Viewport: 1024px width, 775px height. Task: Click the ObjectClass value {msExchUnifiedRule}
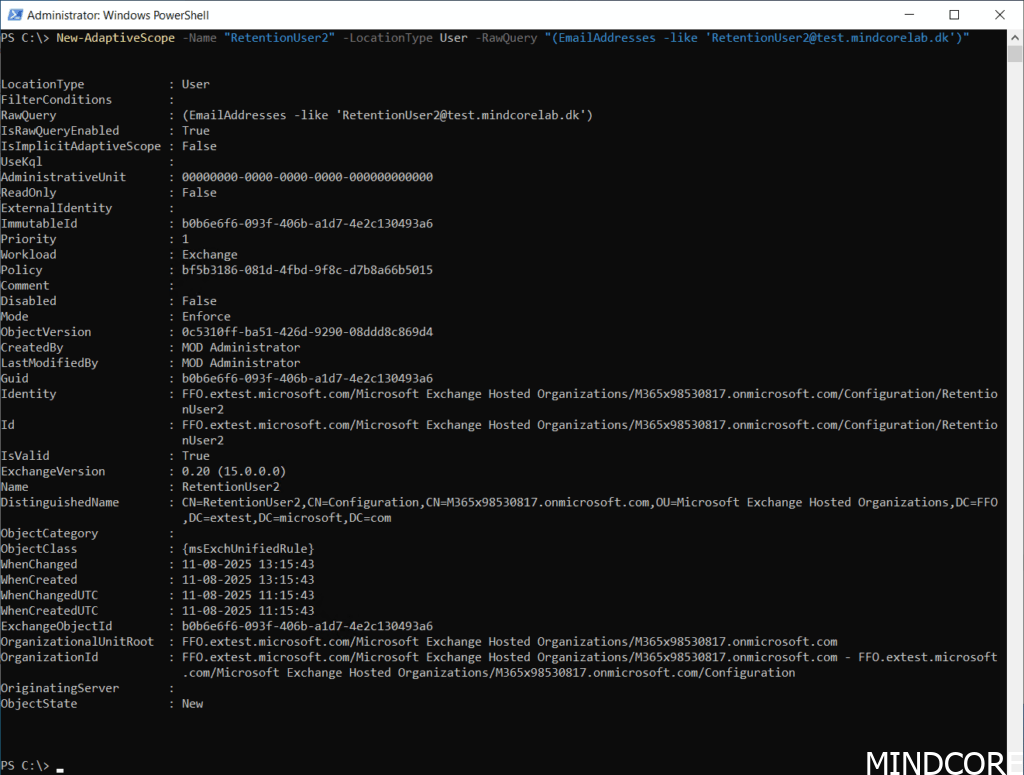tap(248, 549)
